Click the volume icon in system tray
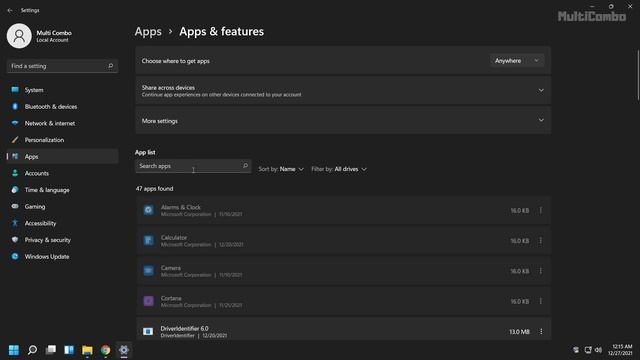This screenshot has height=360, width=640. pyautogui.click(x=598, y=350)
